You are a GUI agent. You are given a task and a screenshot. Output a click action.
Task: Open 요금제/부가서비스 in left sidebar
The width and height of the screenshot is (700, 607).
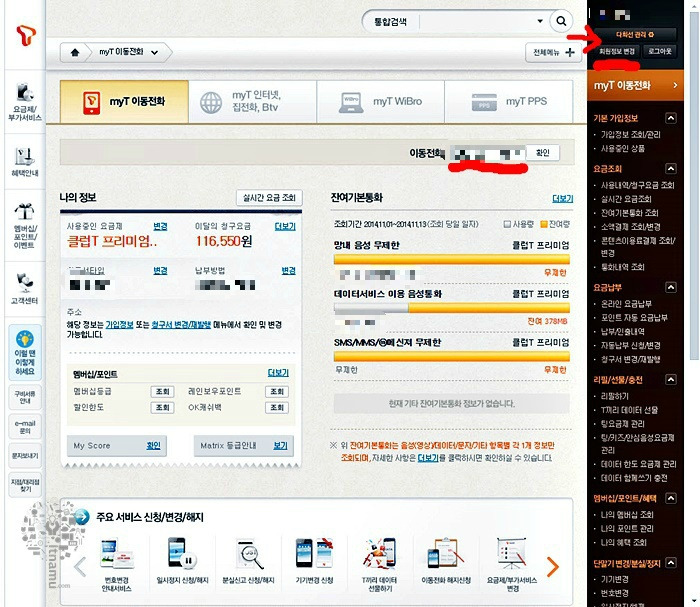point(25,102)
